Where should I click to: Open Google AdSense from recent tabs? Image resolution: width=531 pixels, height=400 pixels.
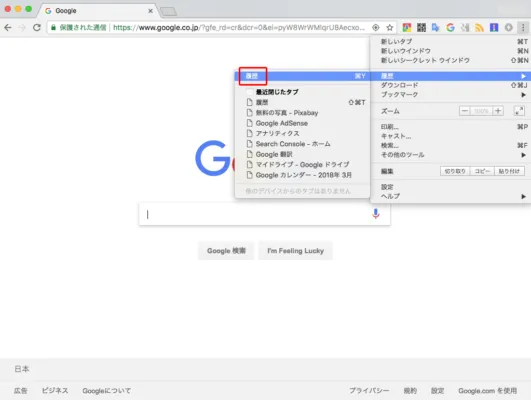coord(302,123)
